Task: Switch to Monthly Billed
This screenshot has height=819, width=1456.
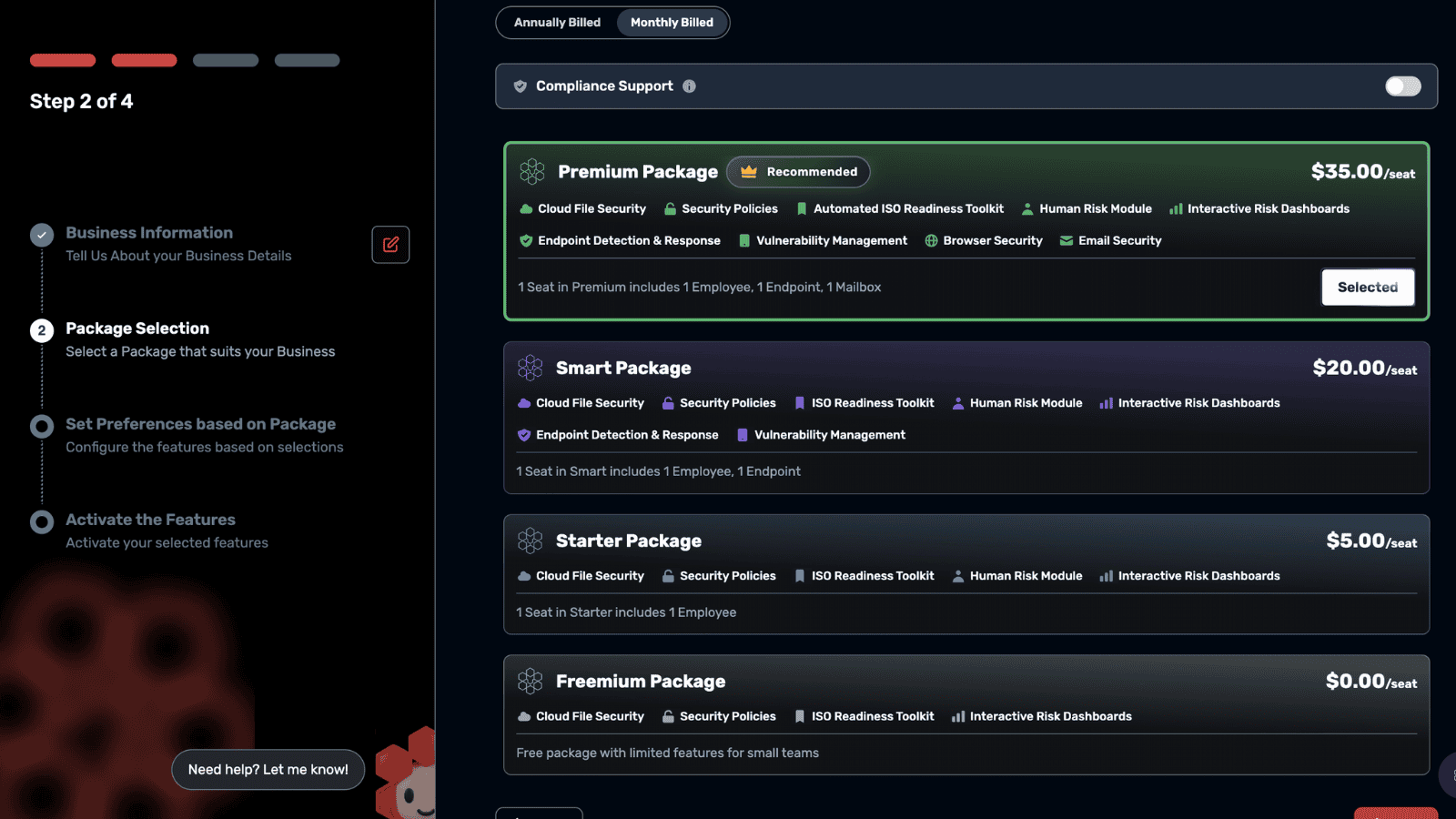Action: [x=672, y=23]
